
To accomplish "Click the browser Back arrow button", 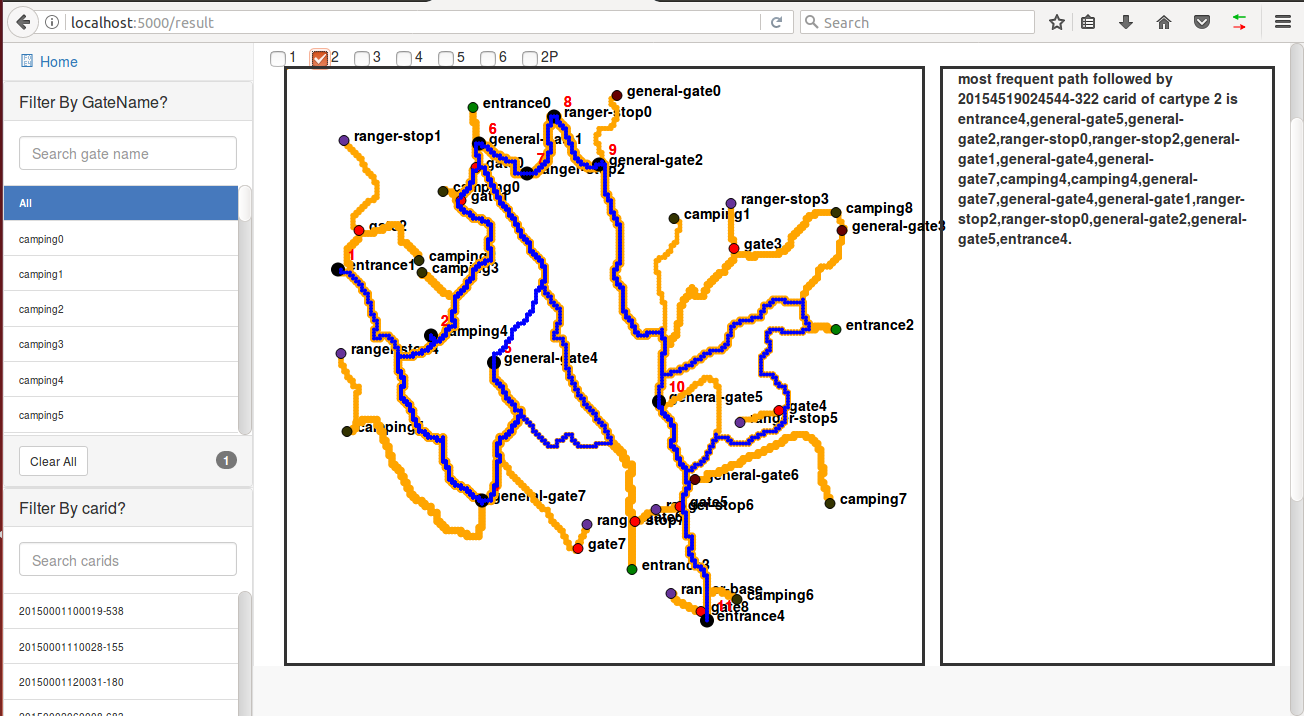I will pos(22,22).
